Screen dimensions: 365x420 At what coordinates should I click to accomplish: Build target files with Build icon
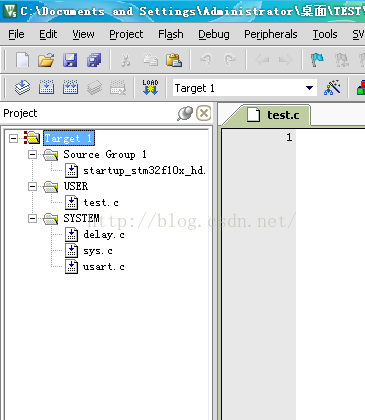46,88
